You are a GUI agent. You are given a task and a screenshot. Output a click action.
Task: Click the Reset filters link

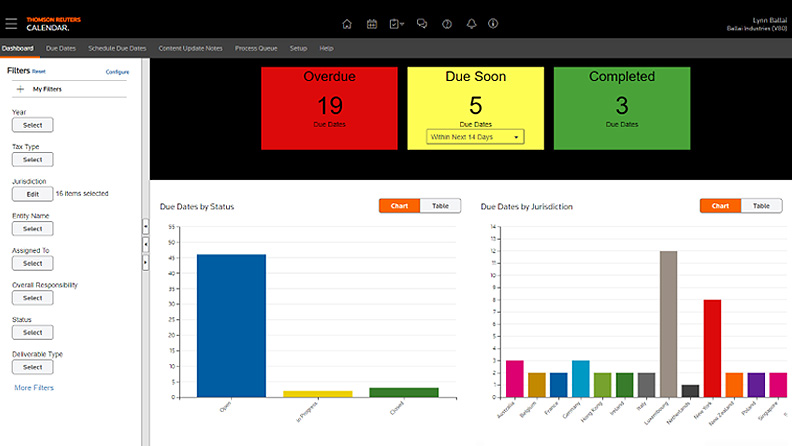(x=39, y=72)
